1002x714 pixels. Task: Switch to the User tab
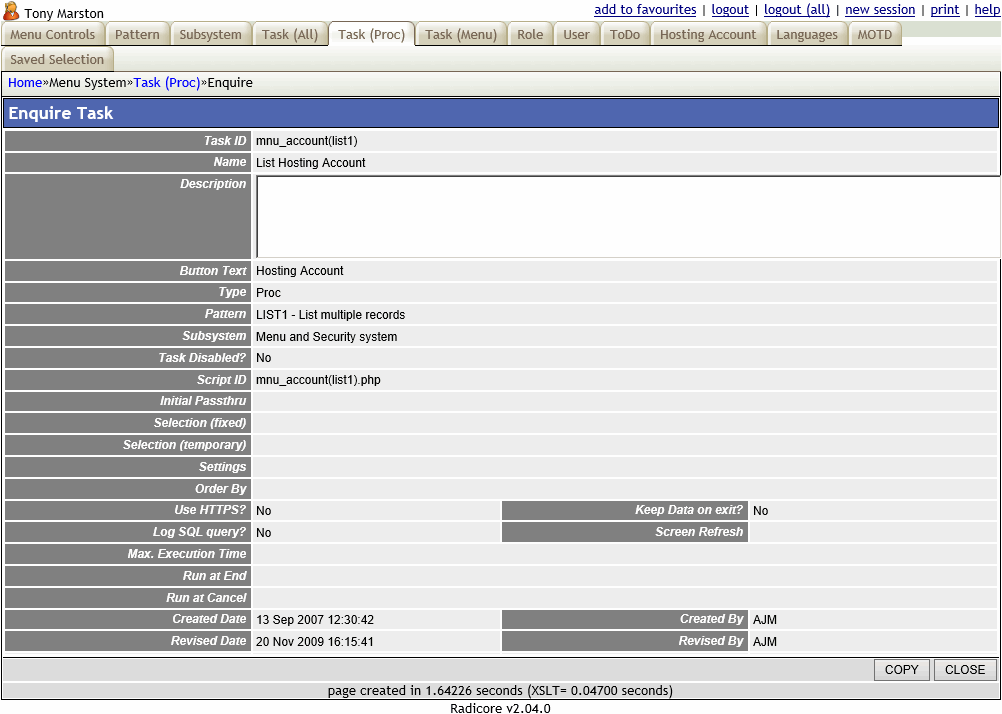coord(576,34)
